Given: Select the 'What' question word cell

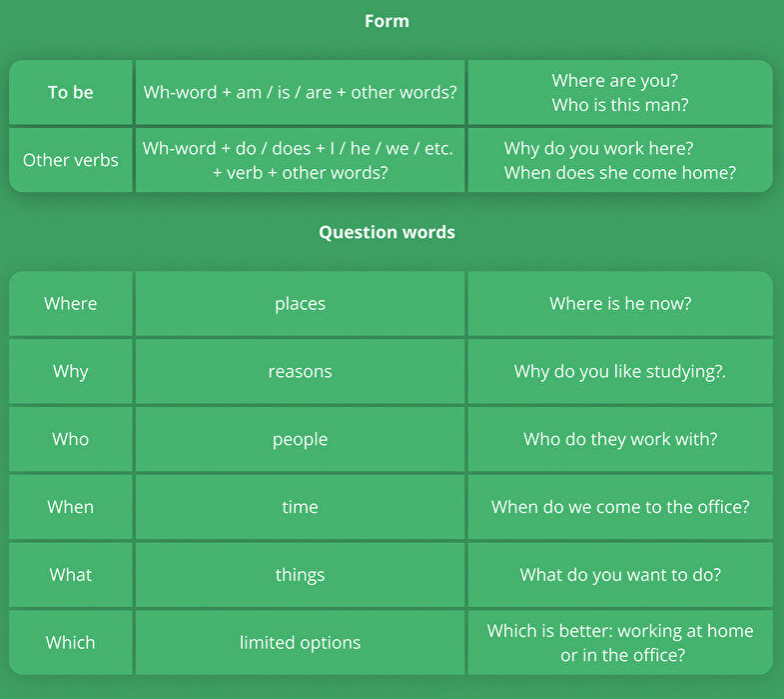Looking at the screenshot, I should coord(70,575).
